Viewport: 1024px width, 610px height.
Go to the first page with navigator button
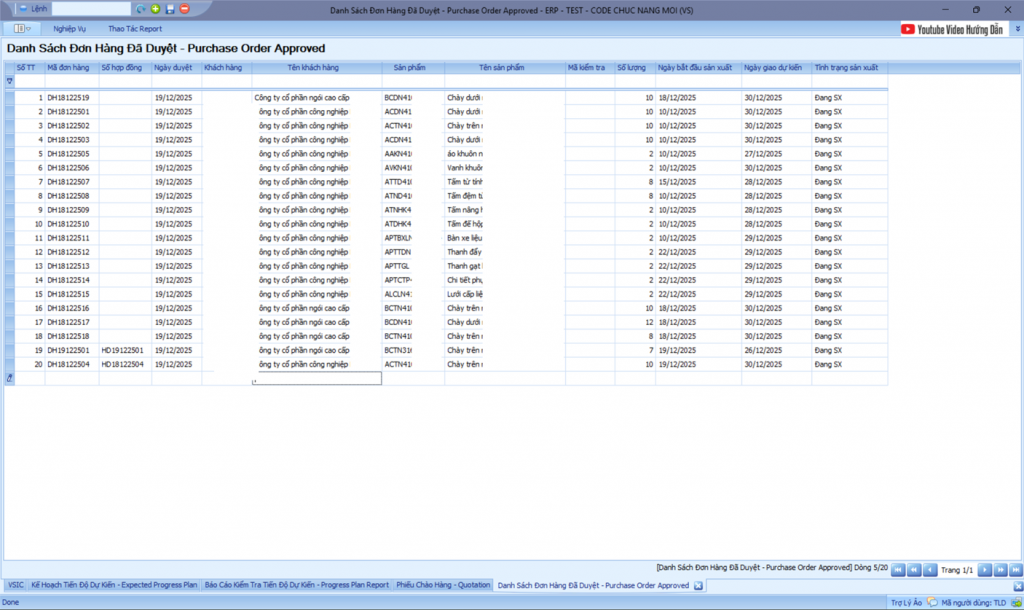pyautogui.click(x=897, y=570)
